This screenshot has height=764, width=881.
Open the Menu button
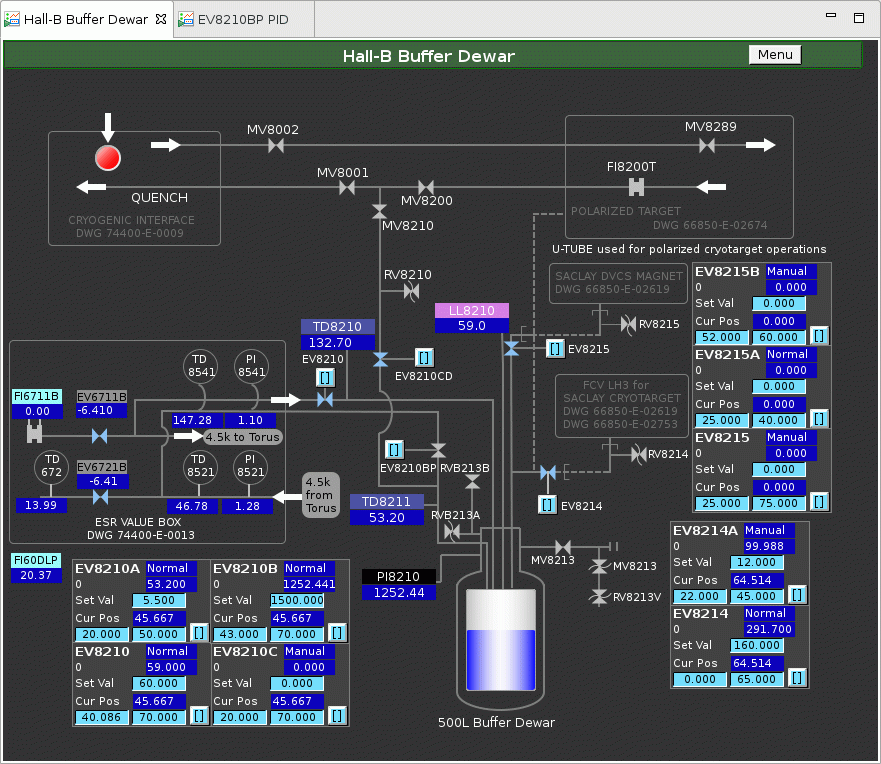[774, 55]
